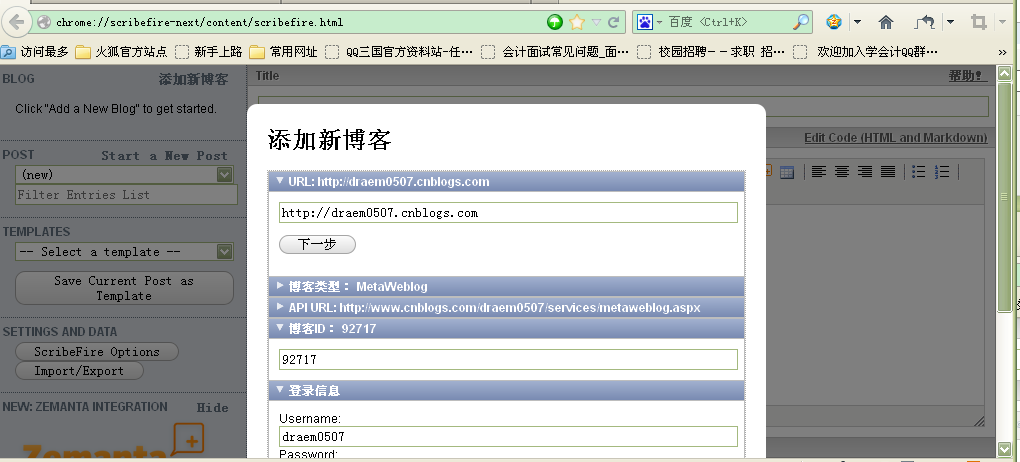Bookmark this page with the star icon

point(577,22)
